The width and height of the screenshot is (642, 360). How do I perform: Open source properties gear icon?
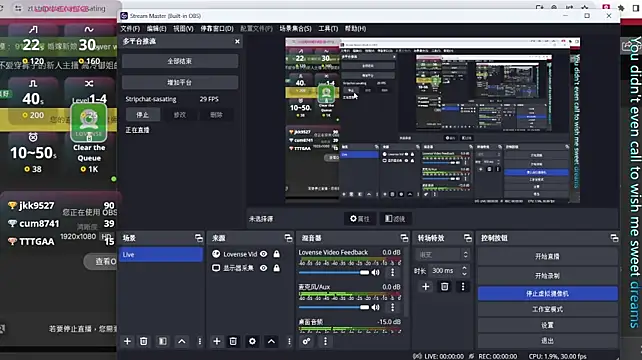coord(252,341)
